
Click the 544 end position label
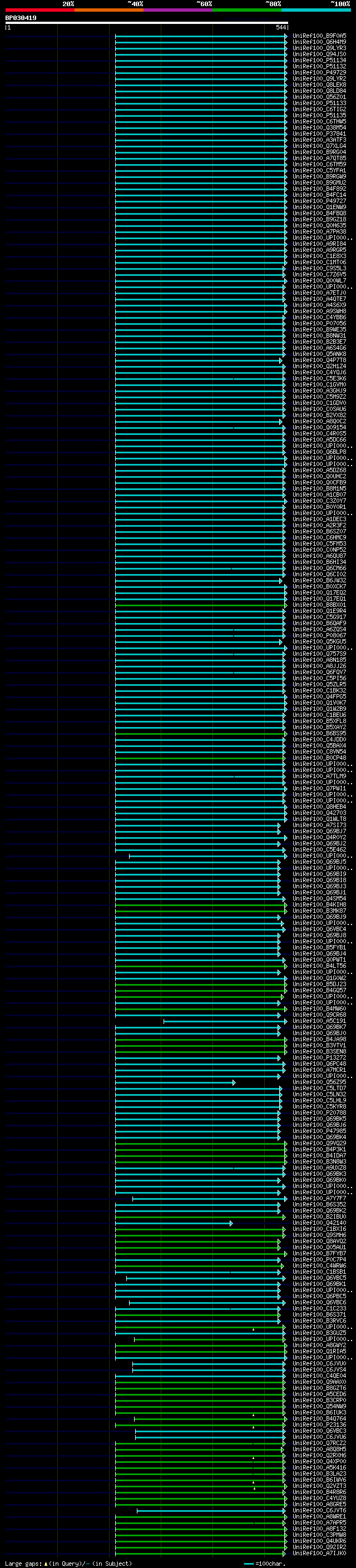281,27
